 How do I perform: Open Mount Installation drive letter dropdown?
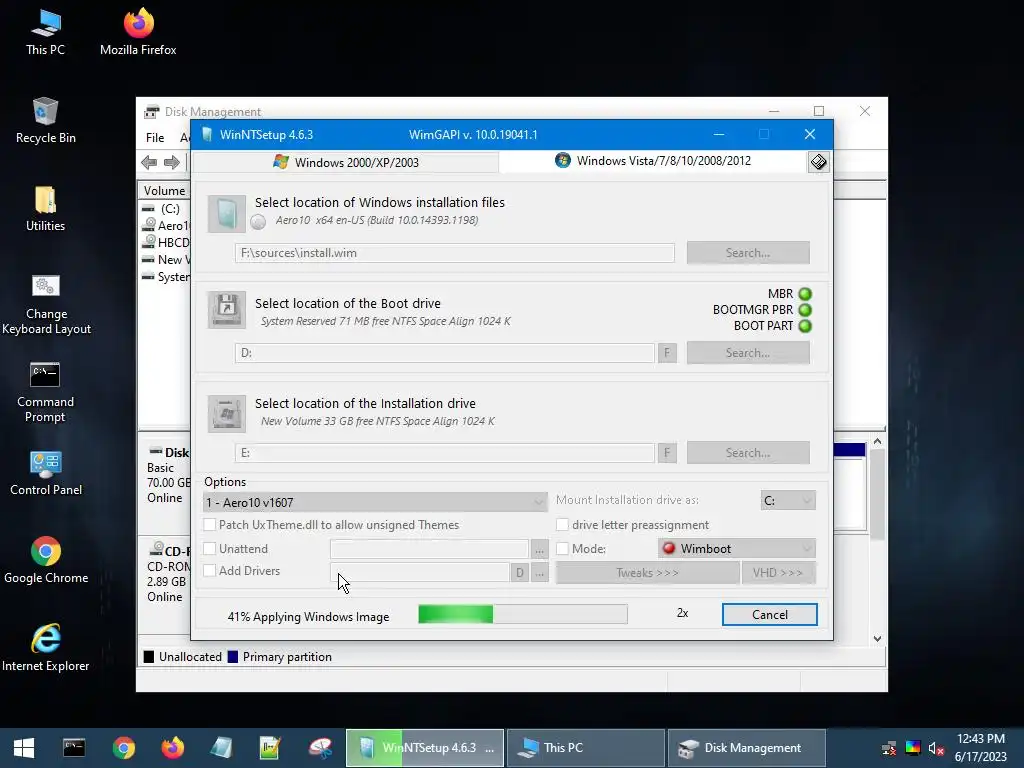click(788, 501)
